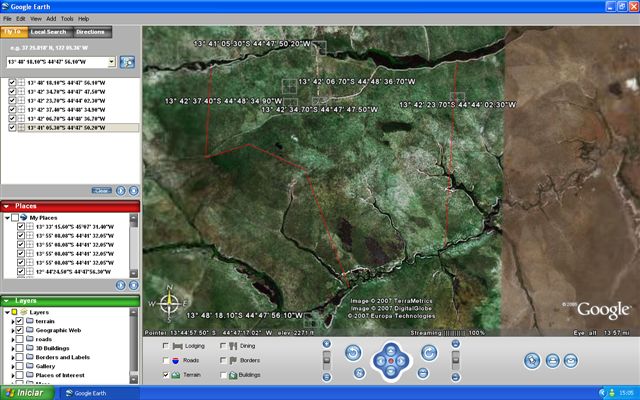This screenshot has width=640, height=400.
Task: Click the play tour button in search panel
Action: click(120, 191)
